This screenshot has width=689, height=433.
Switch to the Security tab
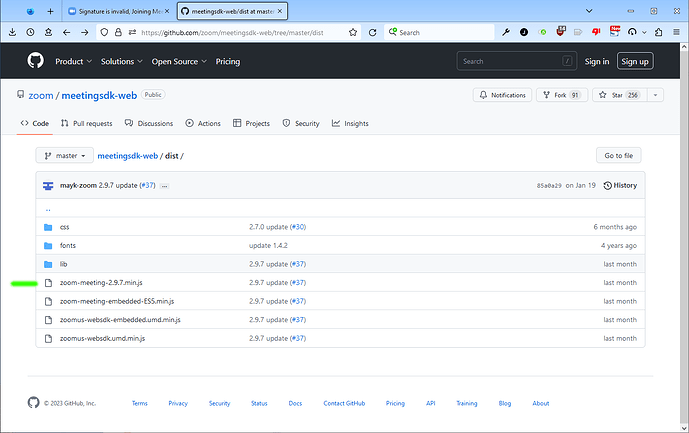301,124
